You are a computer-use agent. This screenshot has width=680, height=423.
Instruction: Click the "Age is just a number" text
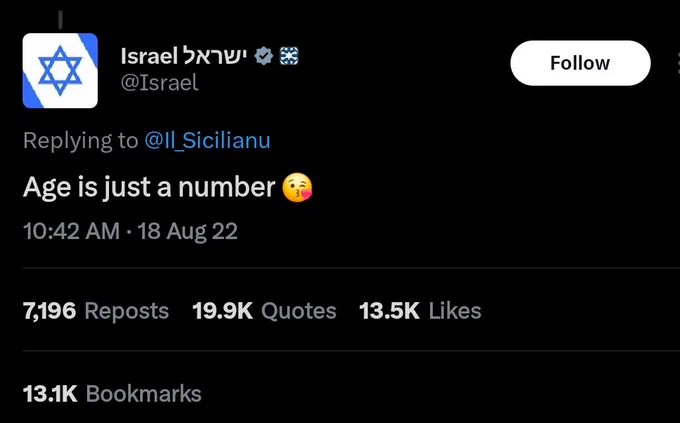148,187
